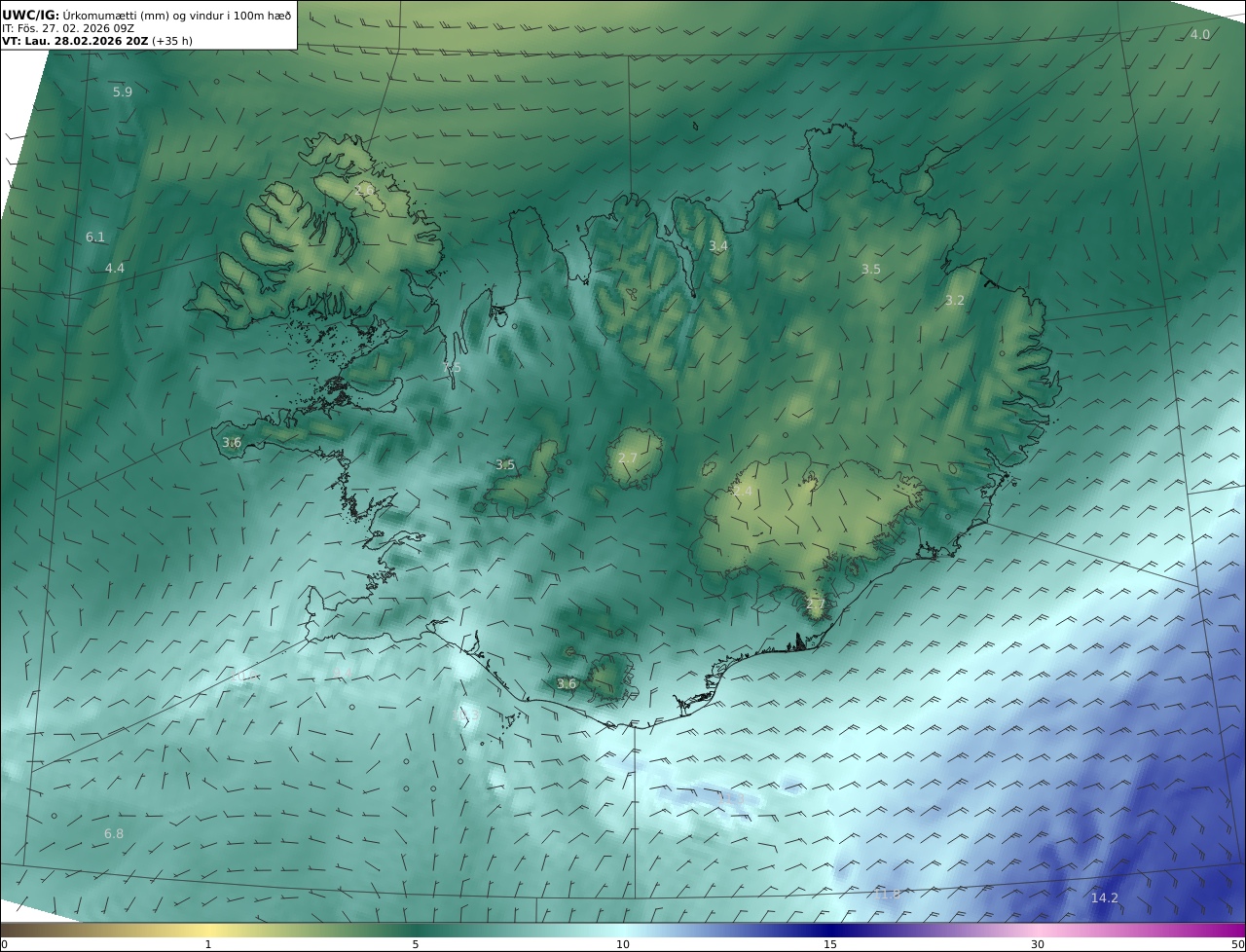Click the 3.2 value in east Iceland

coord(955,301)
